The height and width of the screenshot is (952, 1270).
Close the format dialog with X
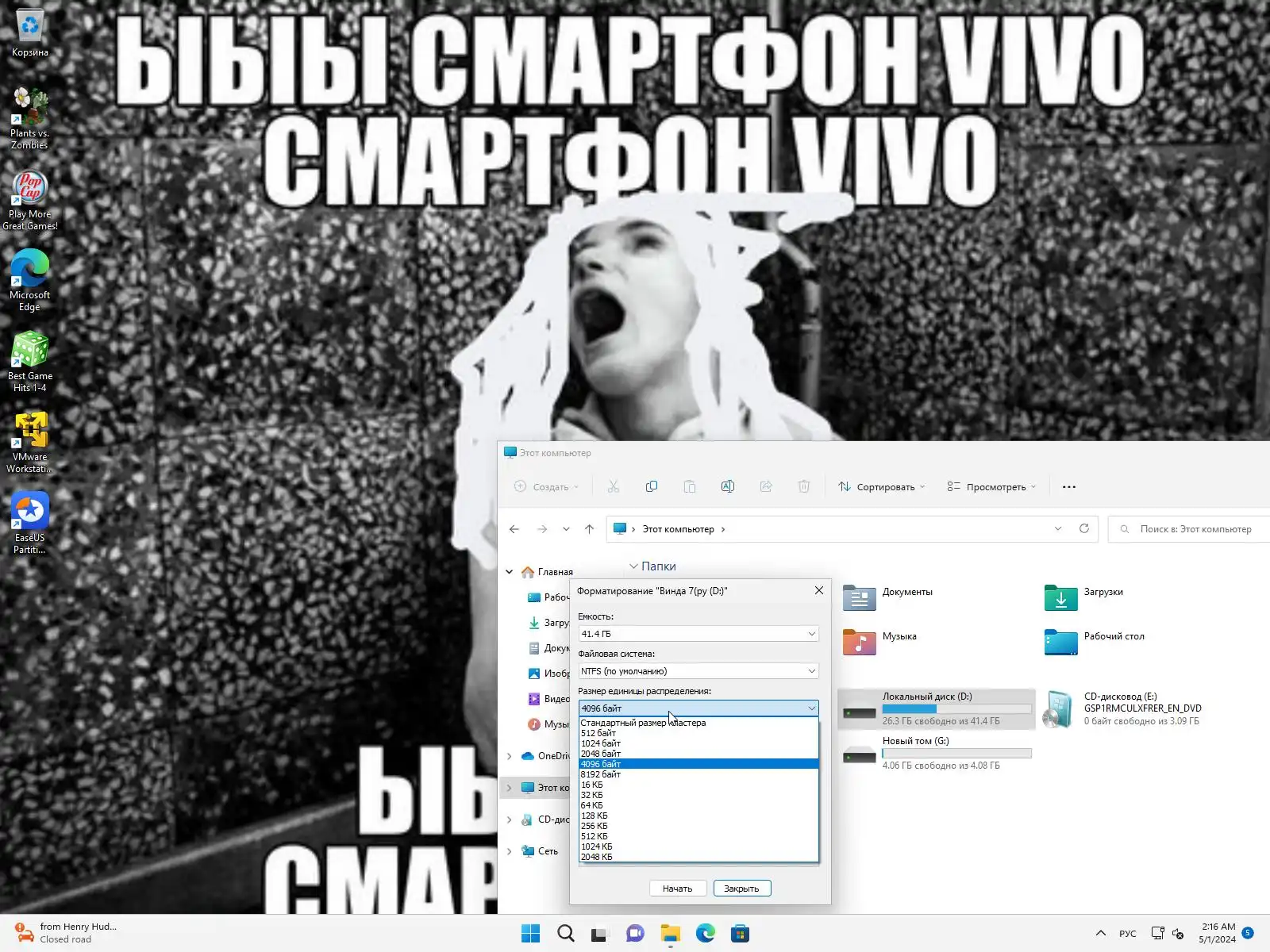[x=819, y=590]
